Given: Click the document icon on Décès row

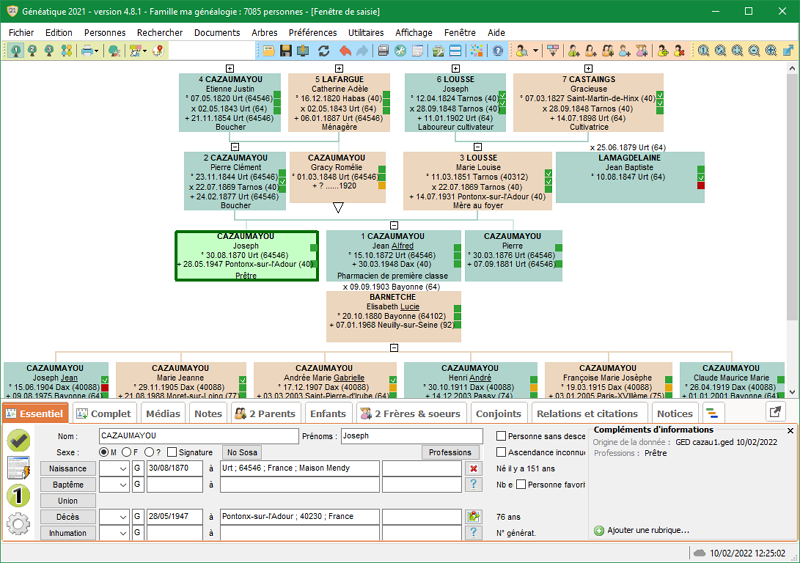Looking at the screenshot, I should [x=473, y=517].
